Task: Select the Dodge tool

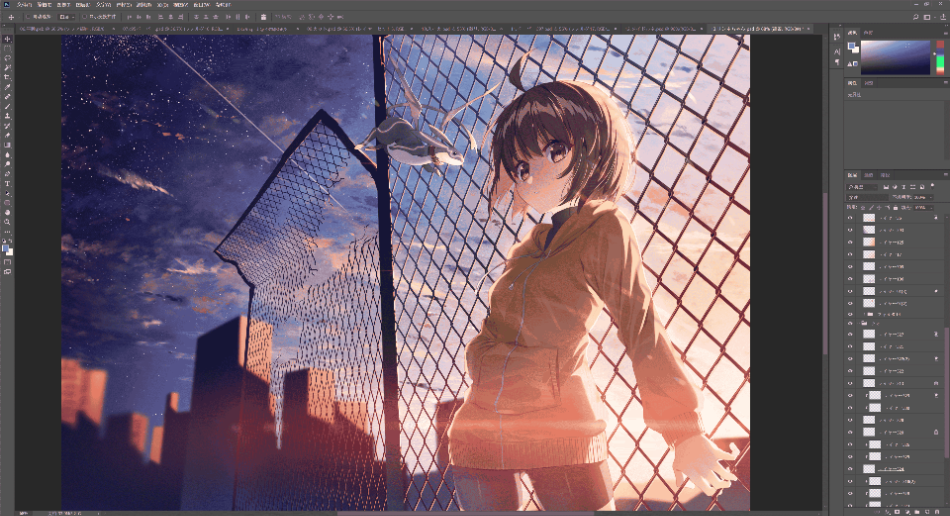Action: coord(7,164)
